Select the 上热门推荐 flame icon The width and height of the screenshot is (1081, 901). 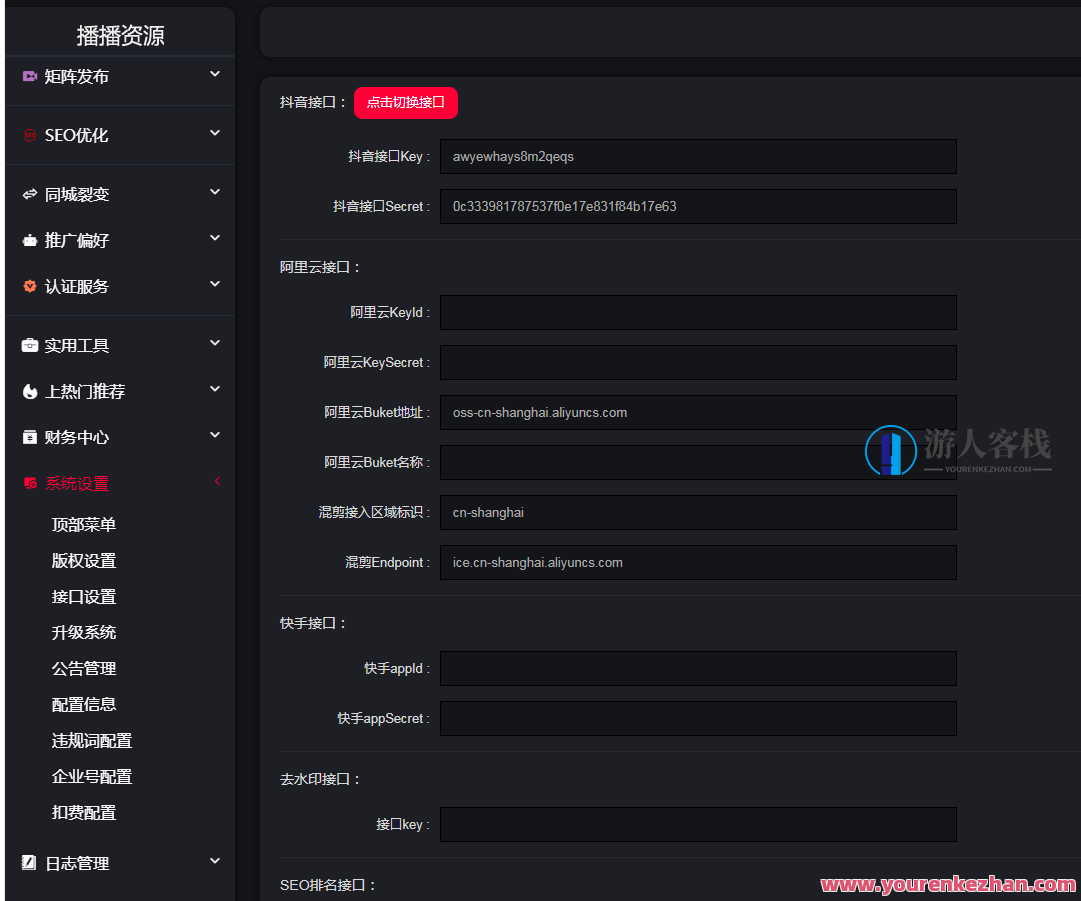(27, 390)
